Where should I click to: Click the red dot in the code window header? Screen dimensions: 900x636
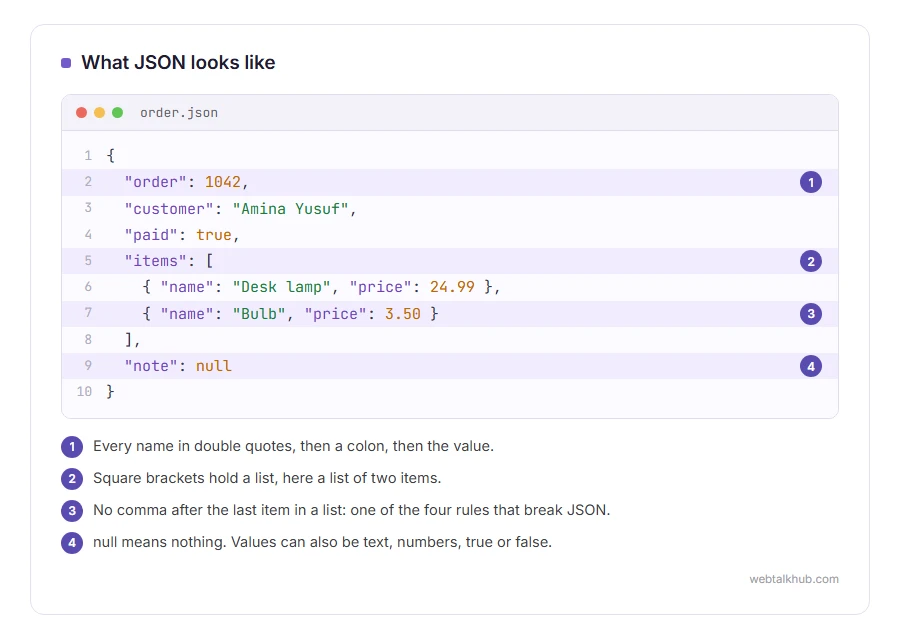82,113
